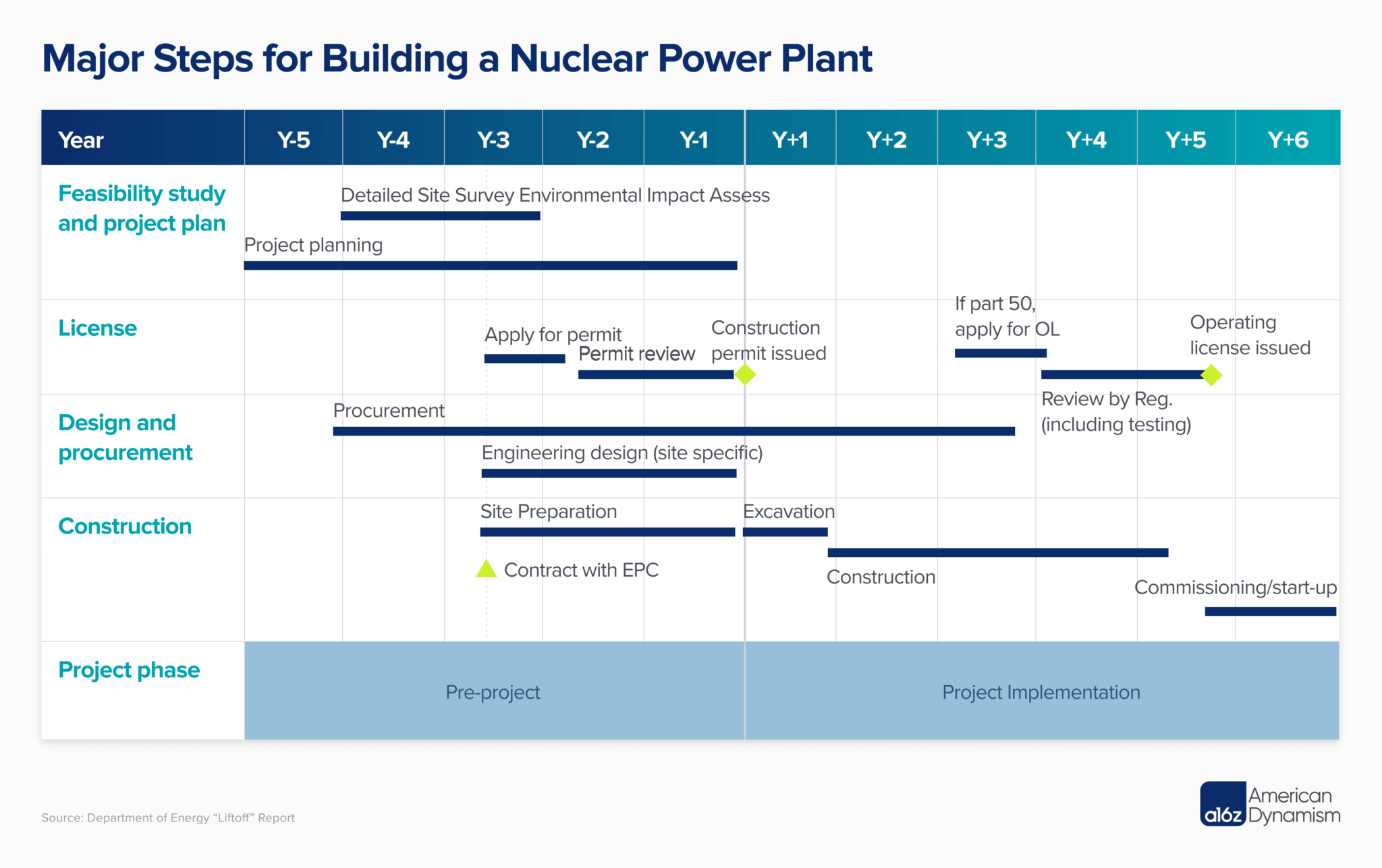
Task: Click the Permit review label
Action: click(x=637, y=353)
